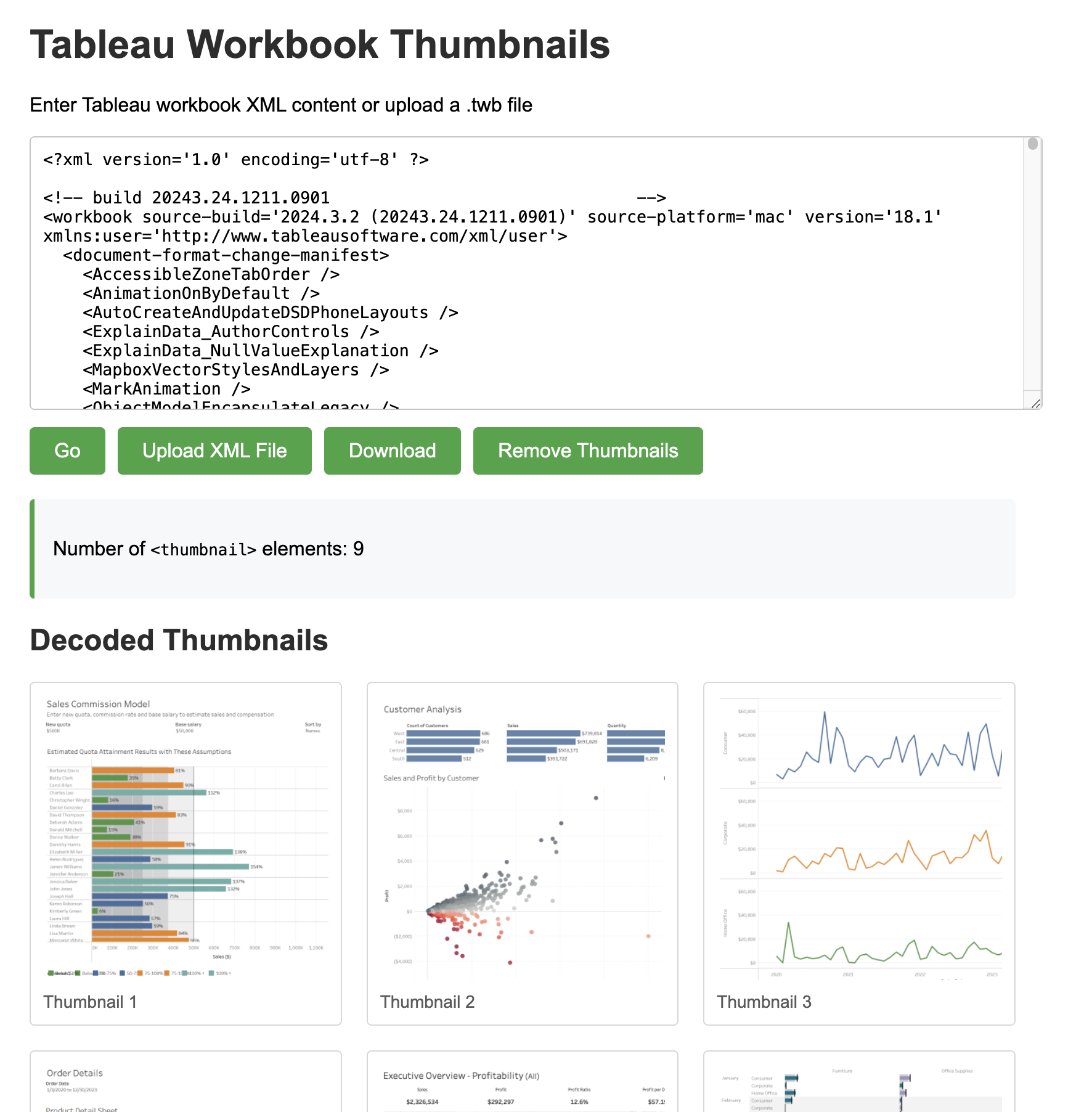The width and height of the screenshot is (1092, 1112).
Task: Click the "Decoded Thumbnails" heading
Action: (179, 640)
